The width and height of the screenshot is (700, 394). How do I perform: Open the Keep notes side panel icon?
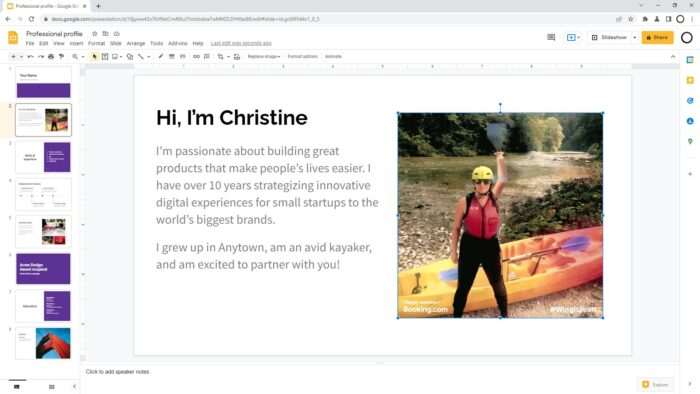690,80
